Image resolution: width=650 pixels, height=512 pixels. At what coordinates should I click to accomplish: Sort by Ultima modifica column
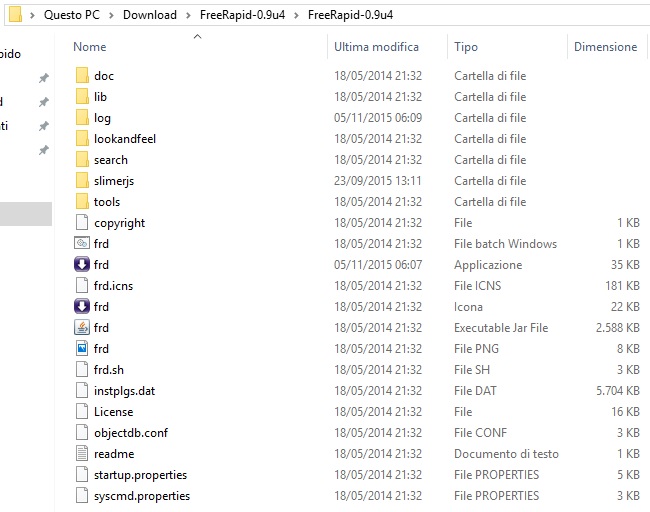click(x=376, y=47)
